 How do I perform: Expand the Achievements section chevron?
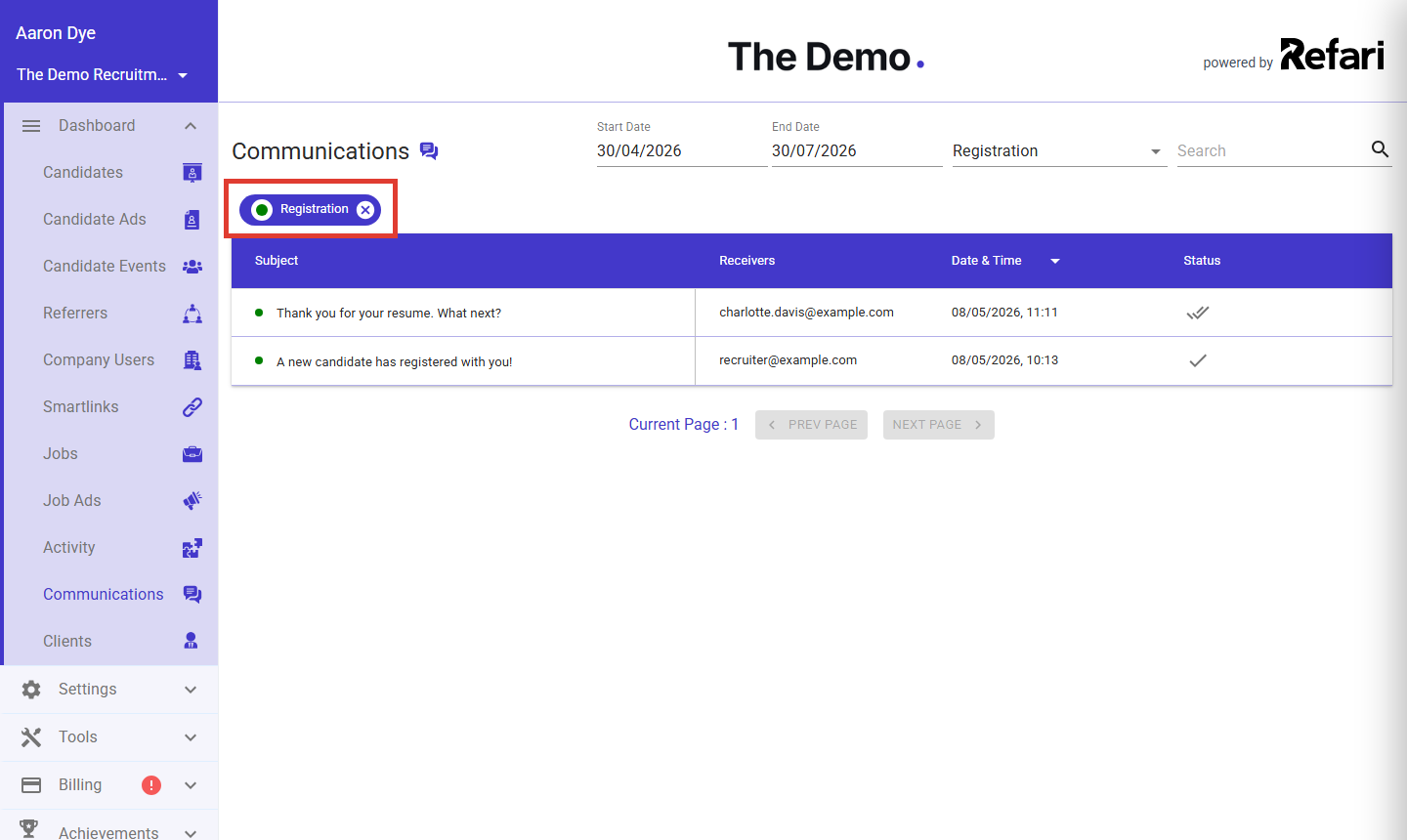tap(191, 833)
